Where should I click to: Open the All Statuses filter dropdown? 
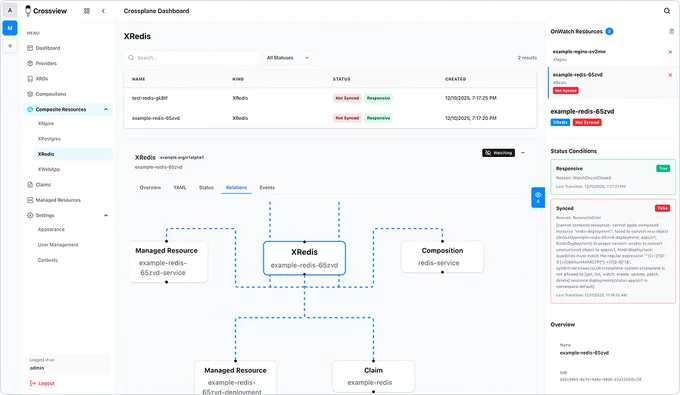tap(288, 58)
